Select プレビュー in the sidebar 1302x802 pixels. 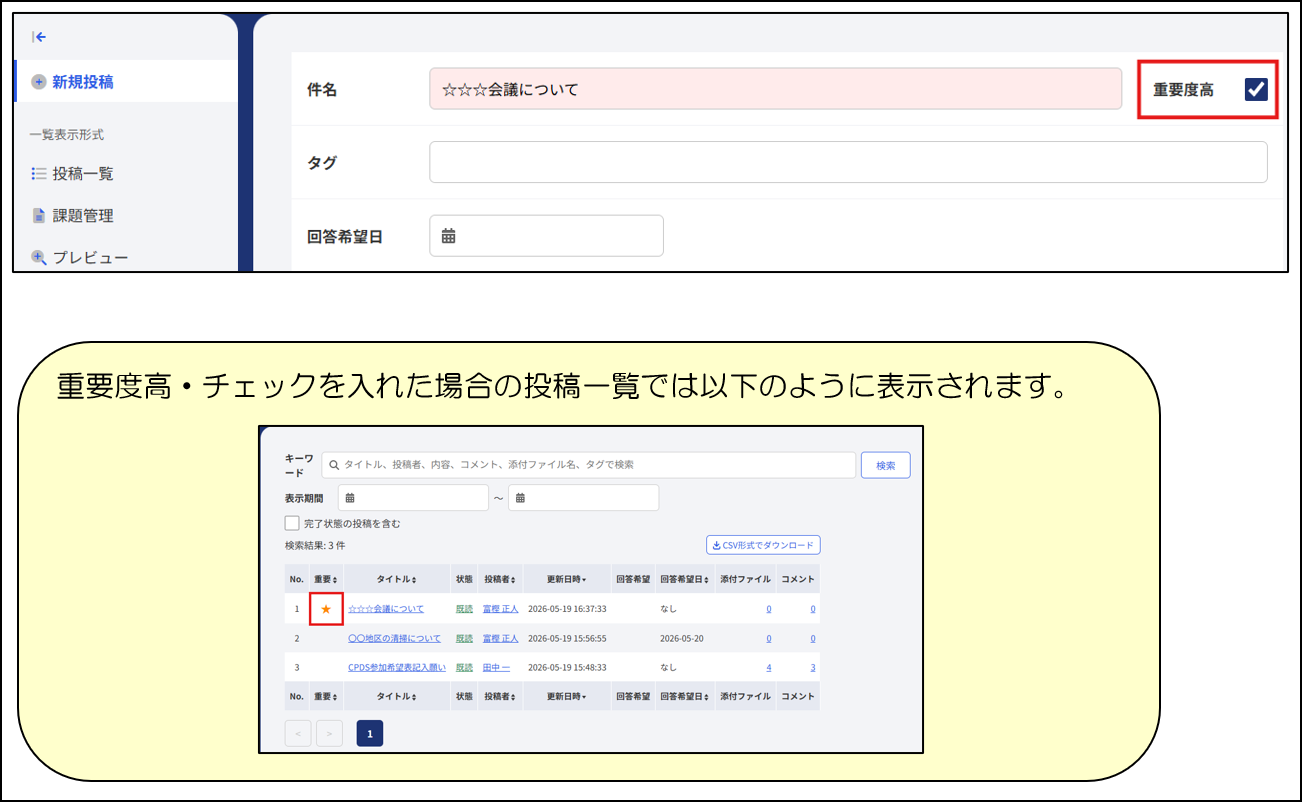(90, 257)
